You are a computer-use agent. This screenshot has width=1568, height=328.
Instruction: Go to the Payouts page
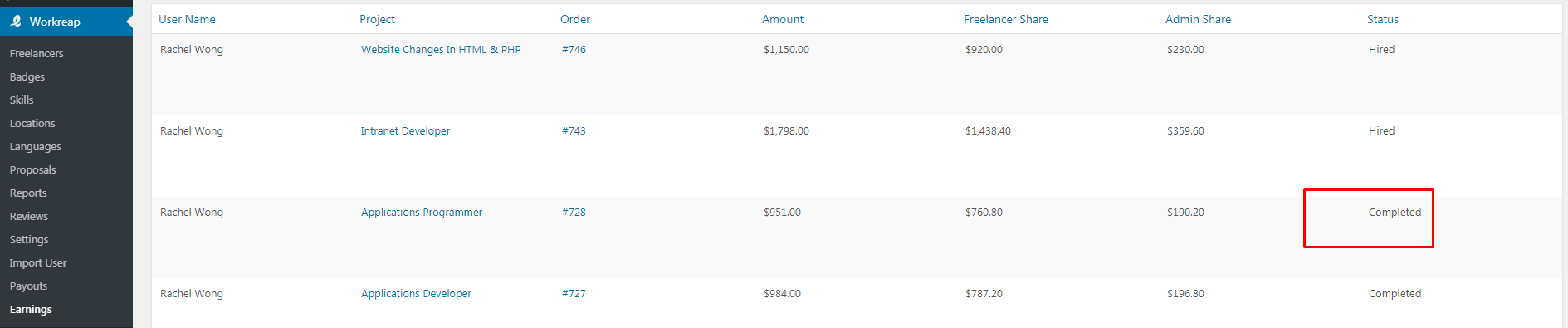[x=28, y=286]
